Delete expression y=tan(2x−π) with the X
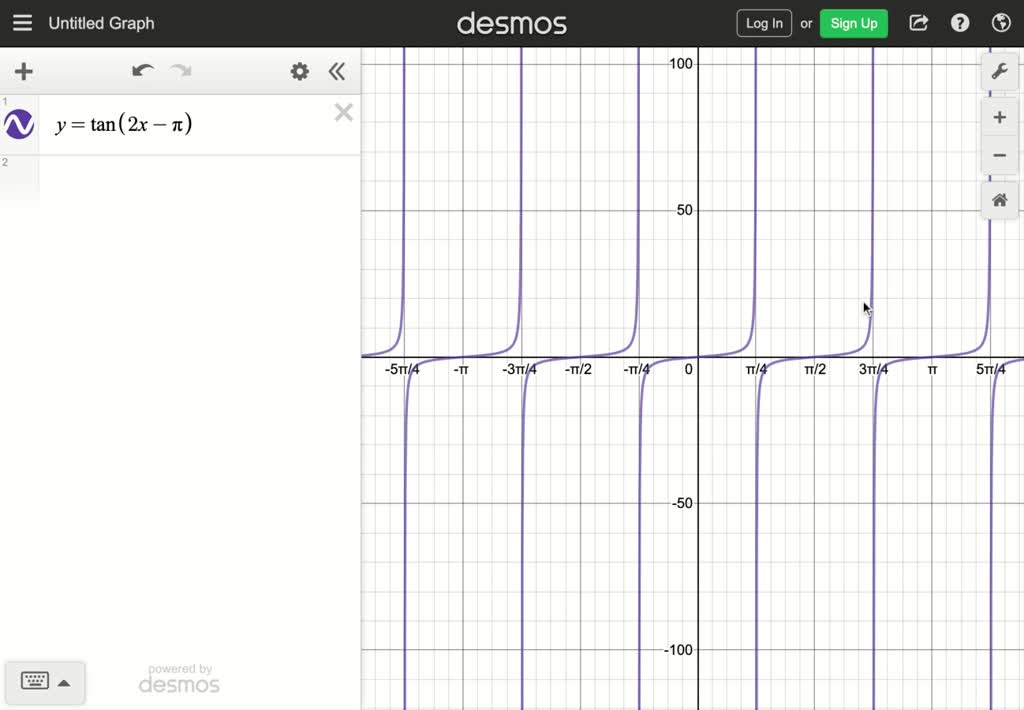This screenshot has height=710, width=1024. click(x=344, y=112)
